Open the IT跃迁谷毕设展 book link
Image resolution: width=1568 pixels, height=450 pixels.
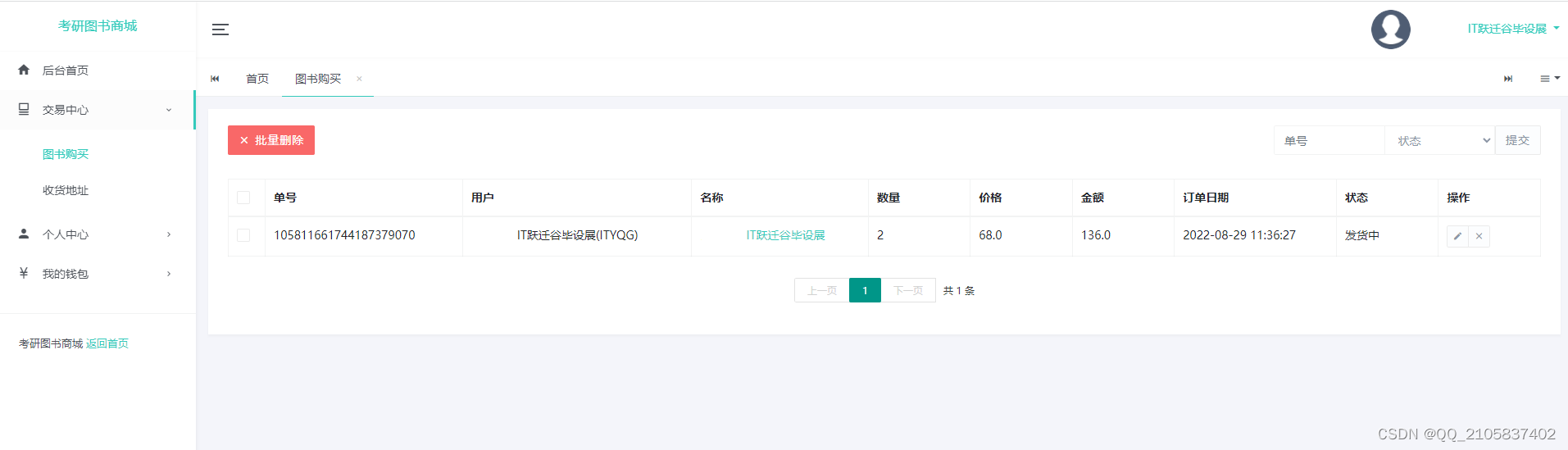[785, 235]
